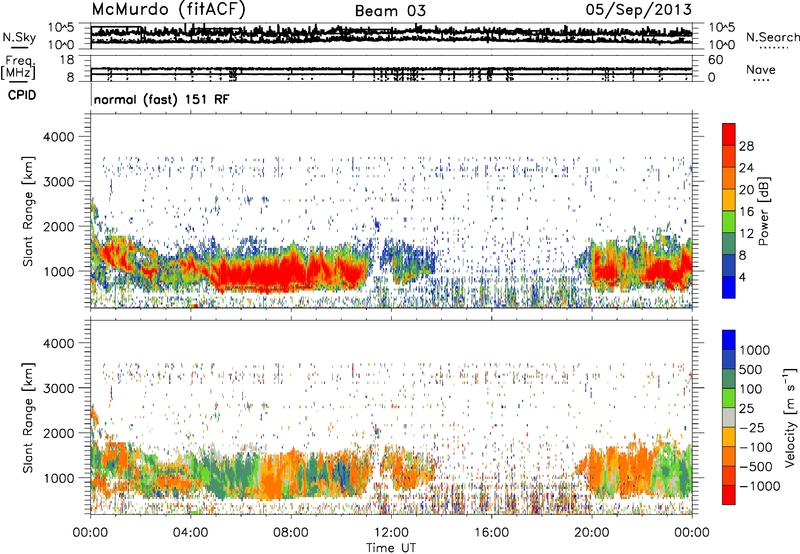Click the "-25" label on Velocity color bar

753,428
